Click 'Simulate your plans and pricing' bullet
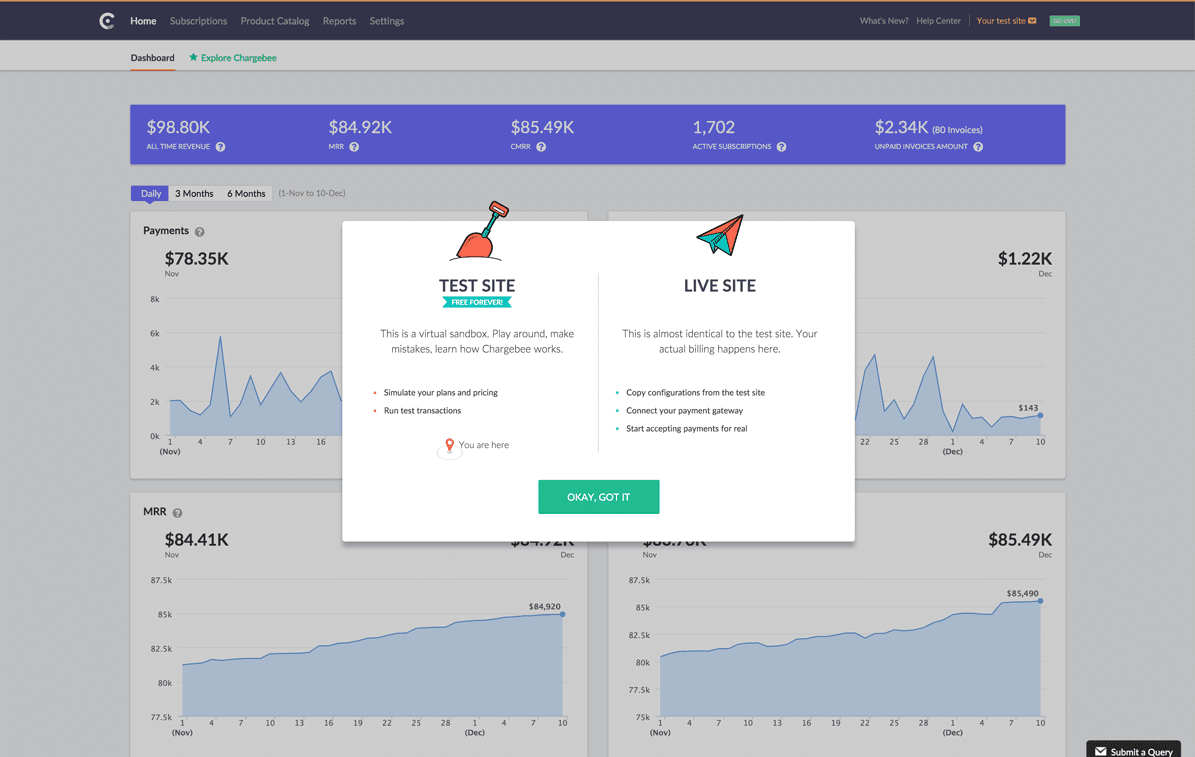1195x757 pixels. click(441, 393)
